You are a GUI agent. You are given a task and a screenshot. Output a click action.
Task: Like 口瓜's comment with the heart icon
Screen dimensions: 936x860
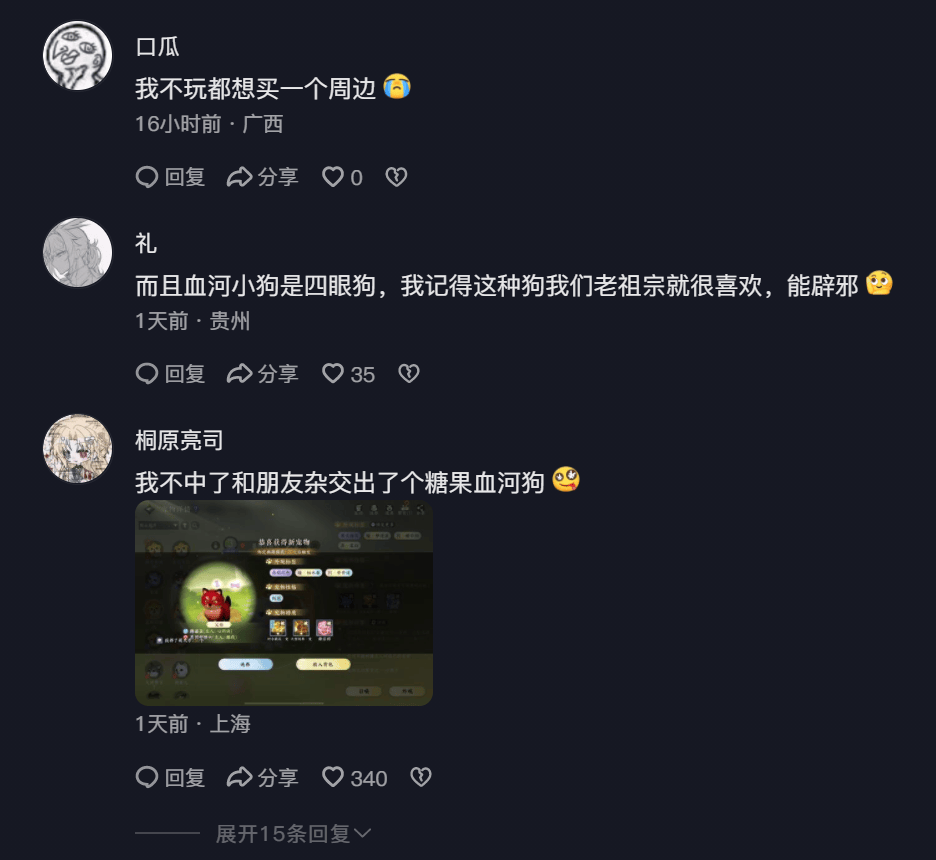point(332,177)
